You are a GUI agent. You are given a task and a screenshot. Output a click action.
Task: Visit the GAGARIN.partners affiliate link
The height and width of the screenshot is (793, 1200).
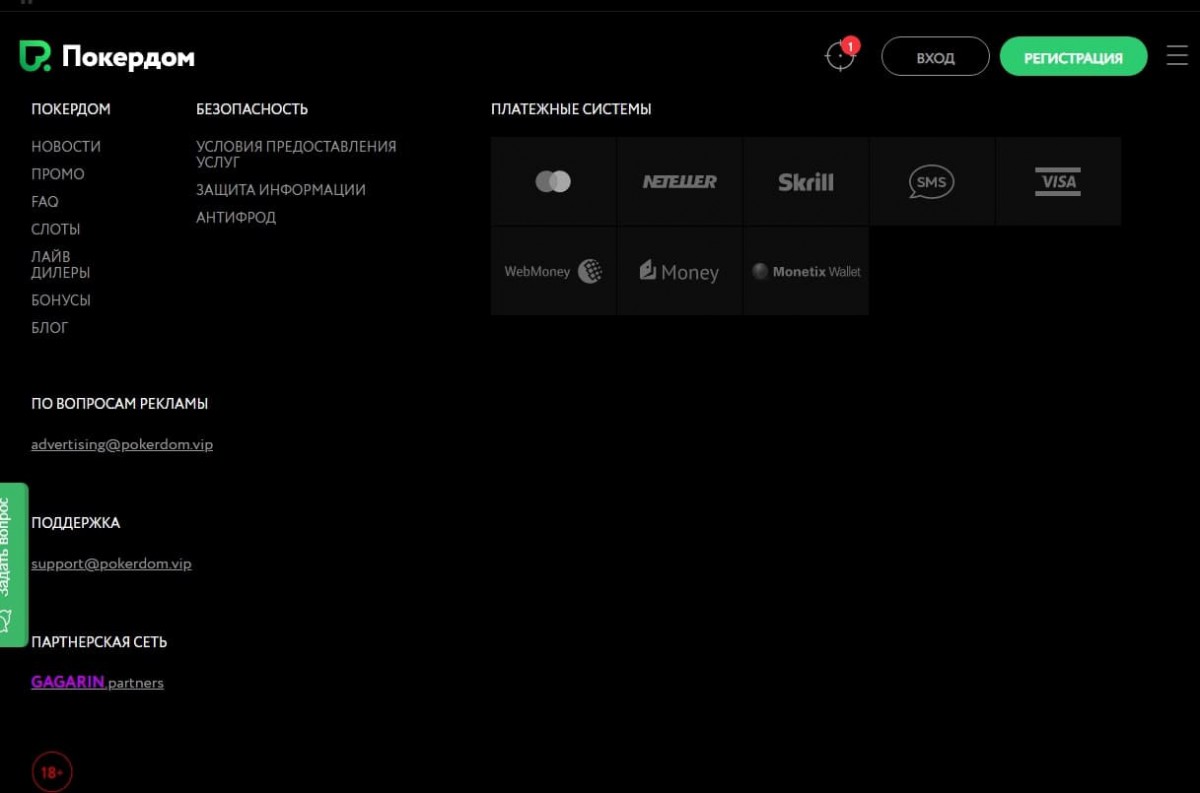pyautogui.click(x=97, y=682)
